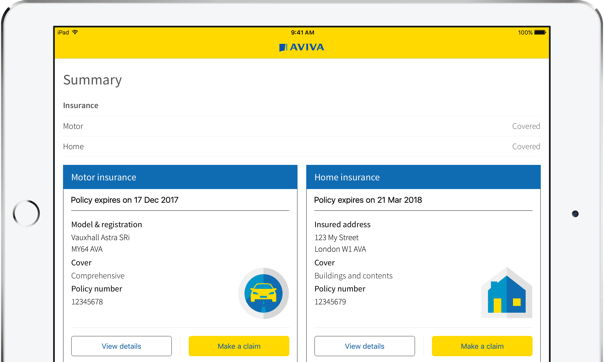Select the Home row in Insurance list

(302, 146)
